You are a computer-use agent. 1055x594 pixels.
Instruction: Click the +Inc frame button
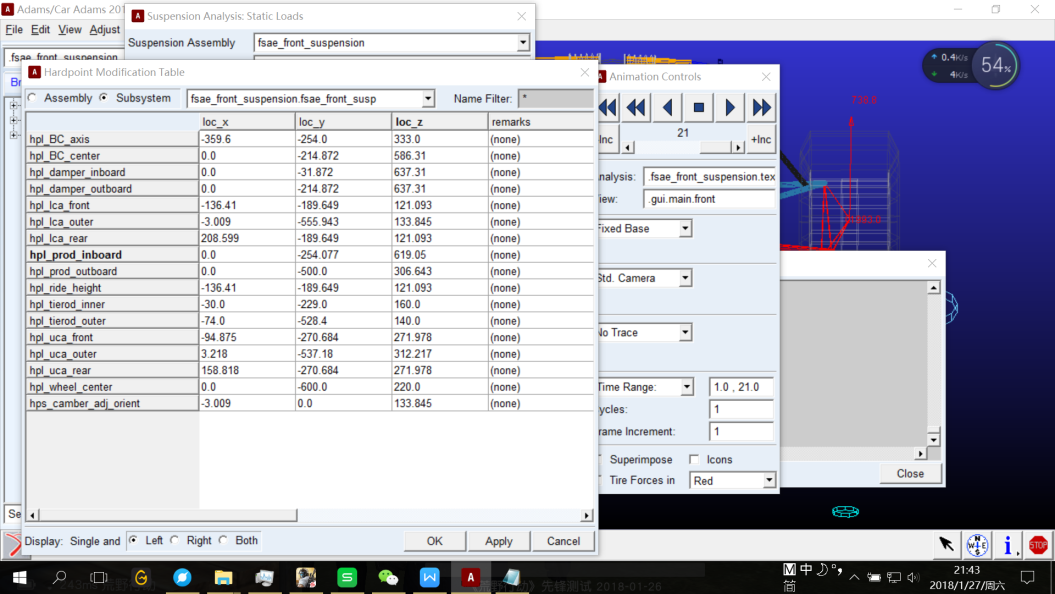click(761, 139)
